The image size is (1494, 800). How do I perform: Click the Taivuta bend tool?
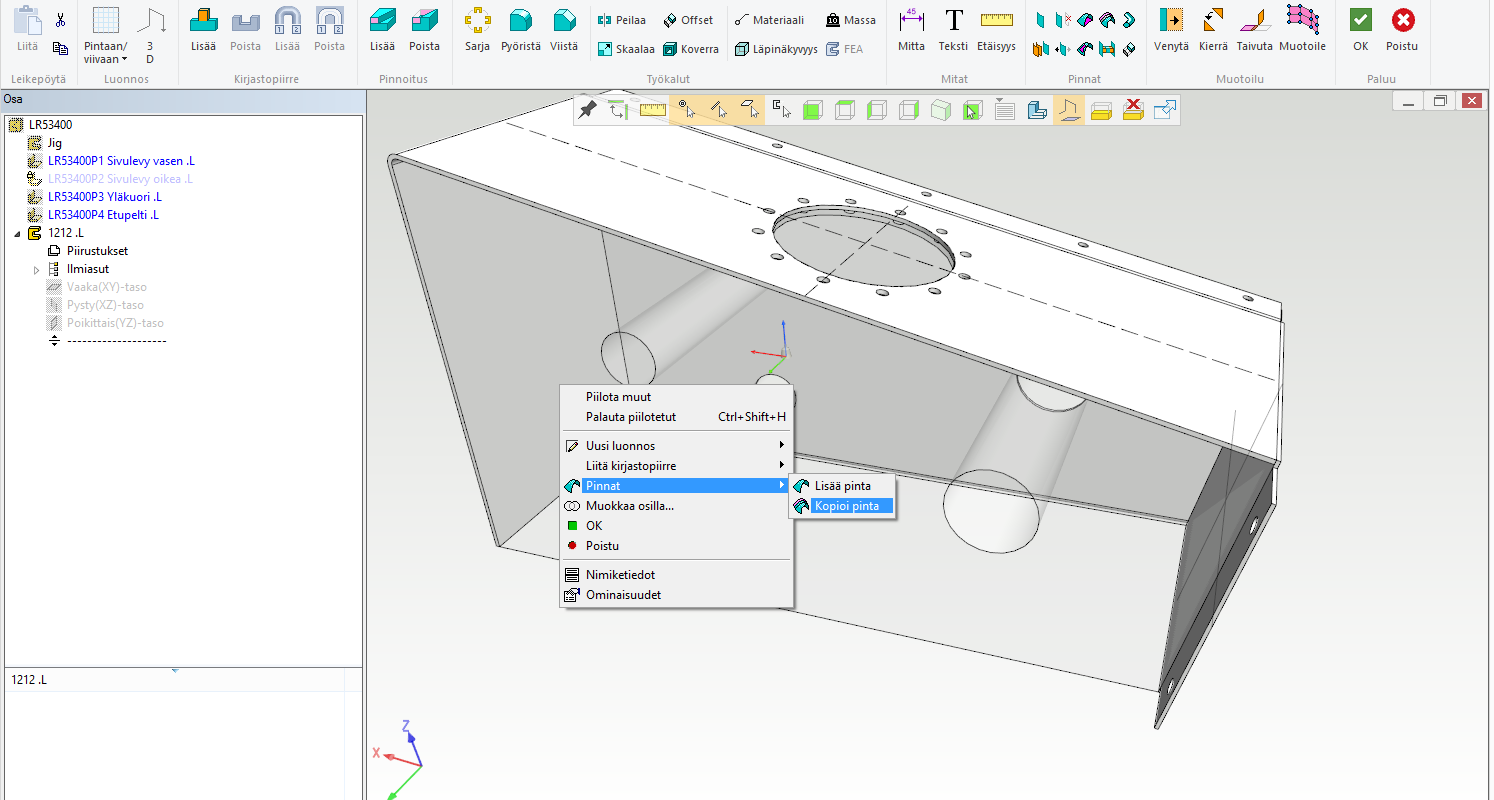(x=1254, y=20)
